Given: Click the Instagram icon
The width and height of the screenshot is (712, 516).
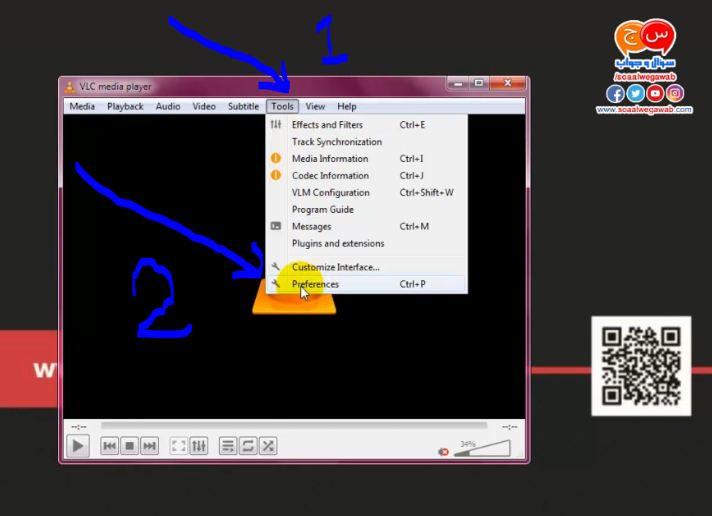Looking at the screenshot, I should click(x=675, y=94).
